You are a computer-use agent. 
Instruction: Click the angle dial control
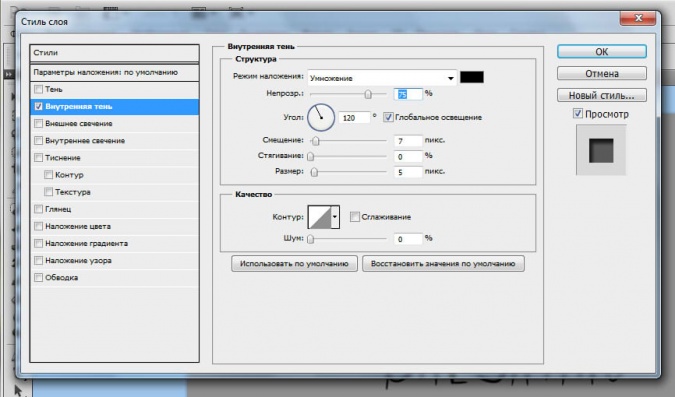point(321,117)
